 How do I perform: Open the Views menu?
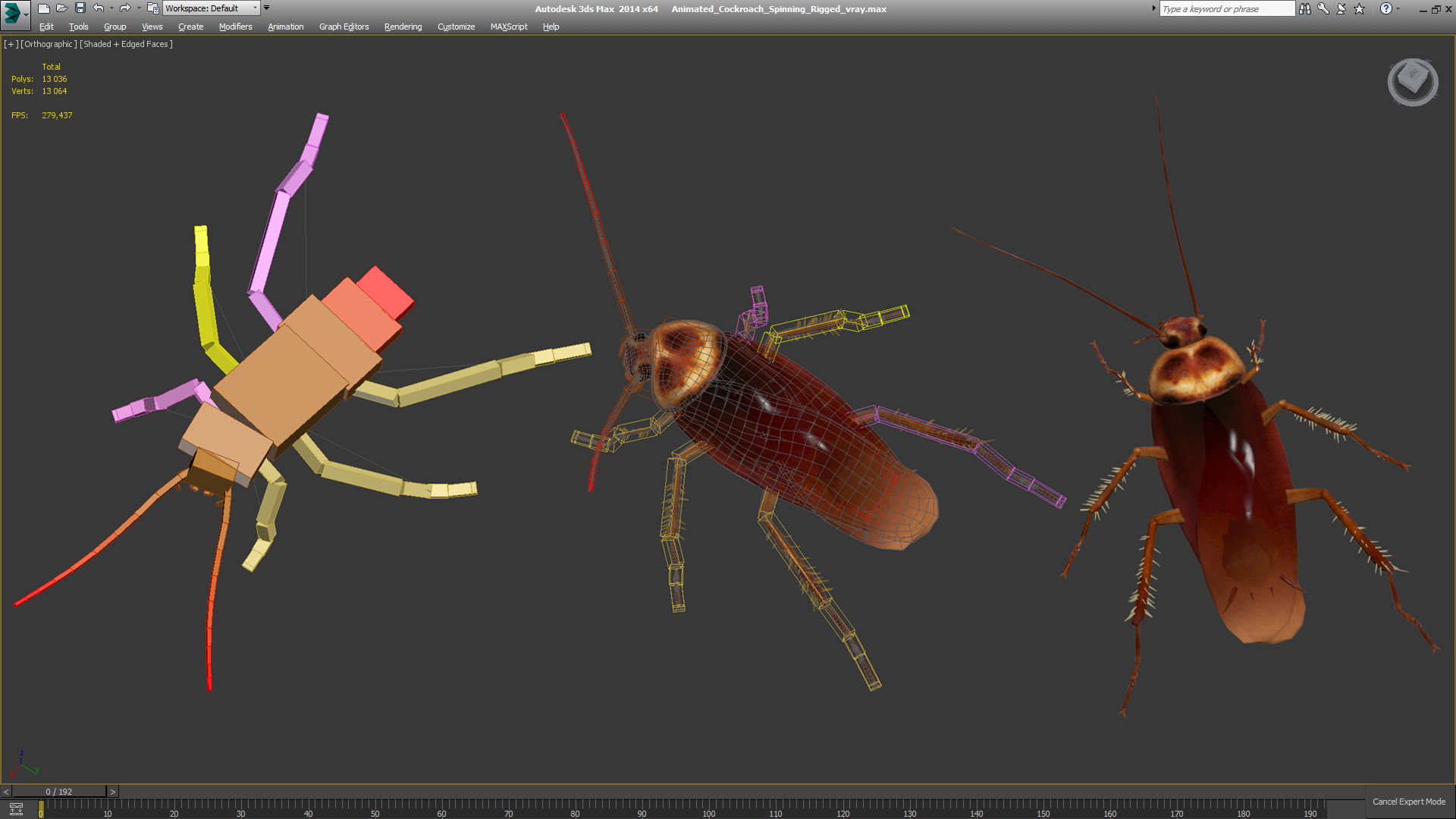[x=152, y=27]
